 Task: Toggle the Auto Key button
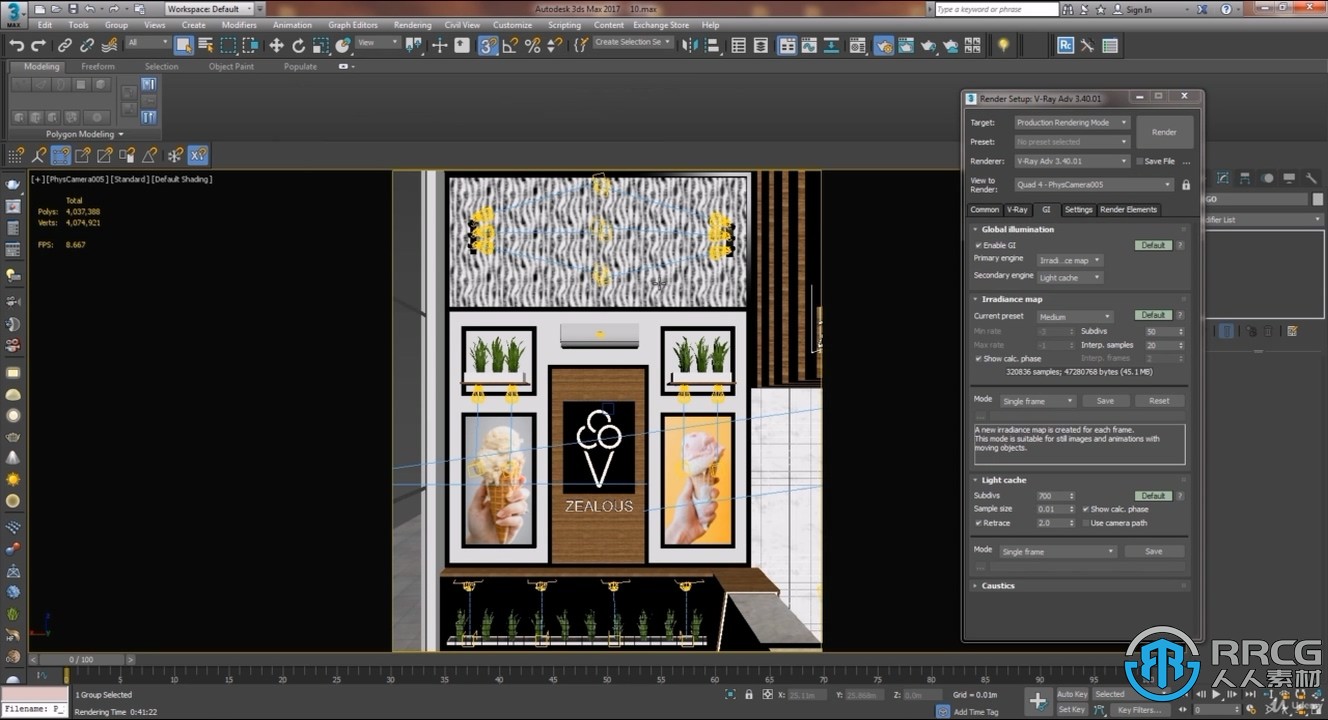[1072, 694]
